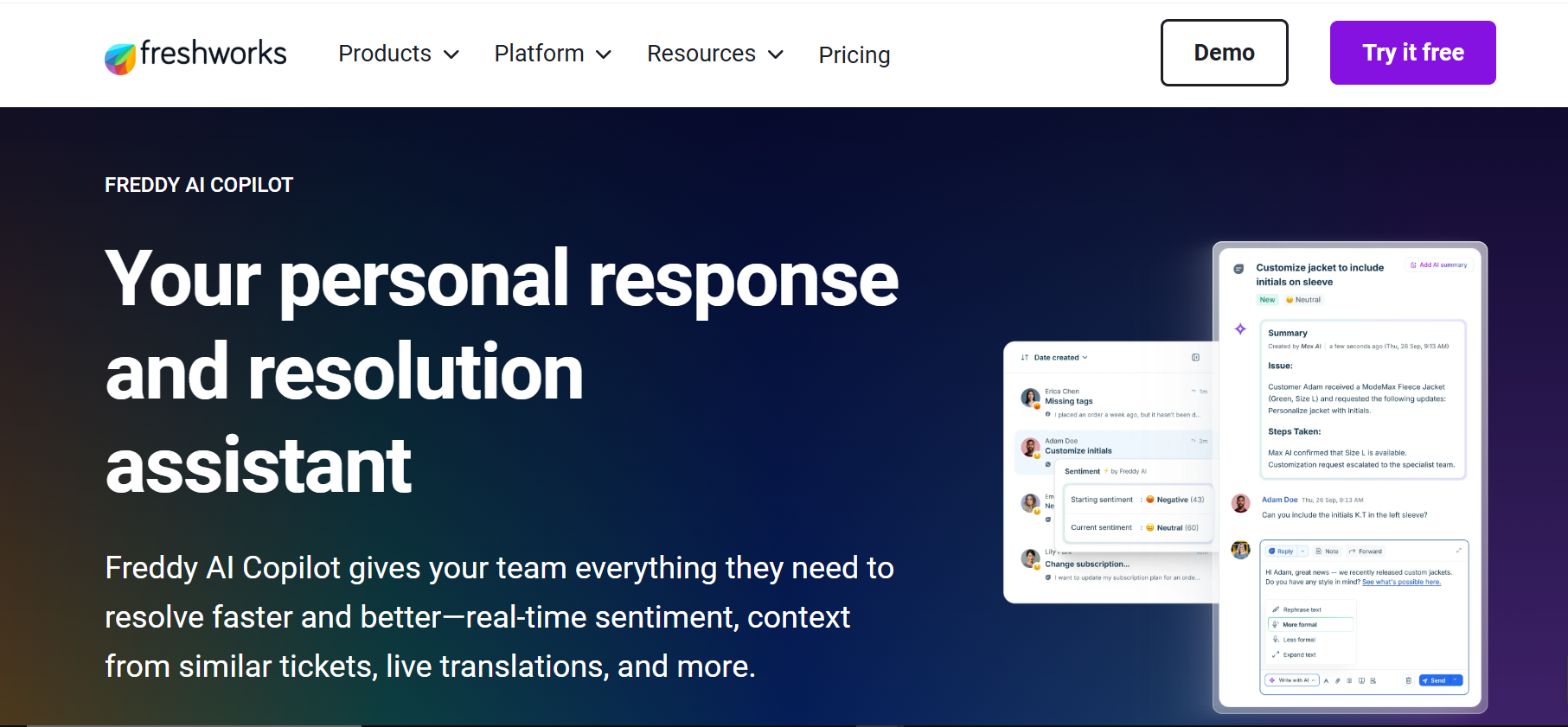The width and height of the screenshot is (1568, 727).
Task: Click the trash icon in reply editor
Action: 1409,681
